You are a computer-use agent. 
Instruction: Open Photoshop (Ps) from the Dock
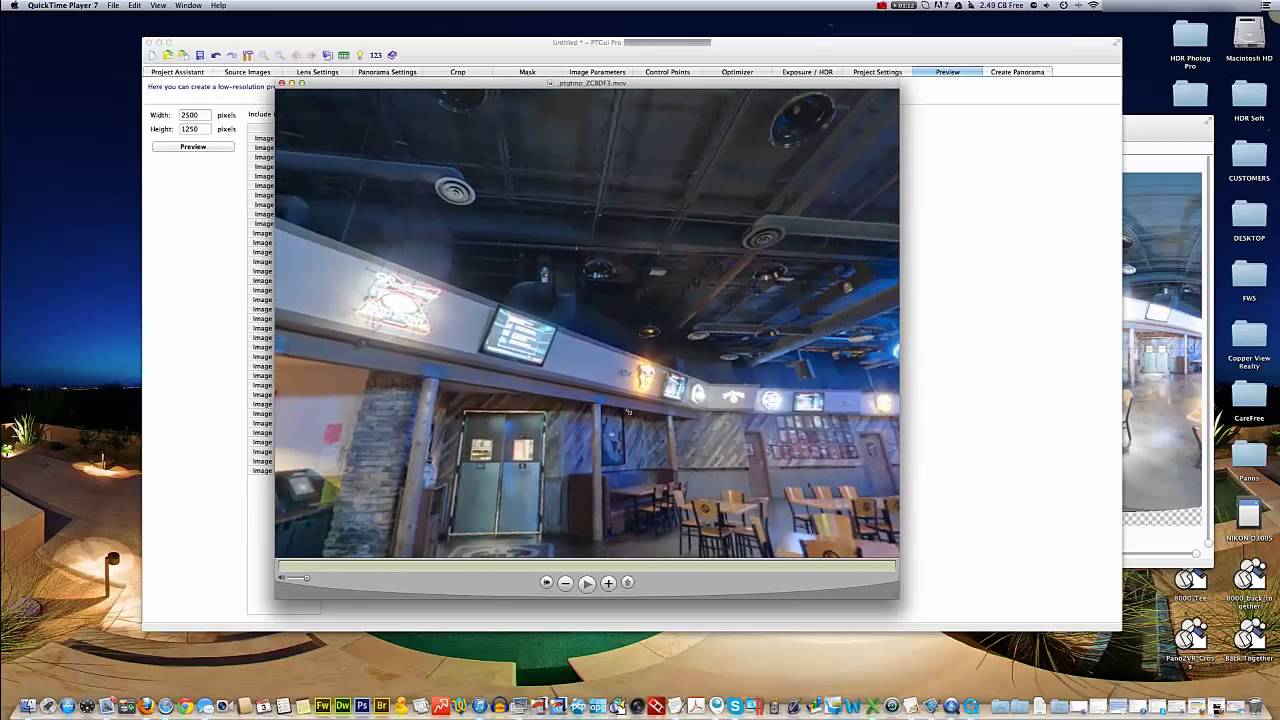point(362,706)
